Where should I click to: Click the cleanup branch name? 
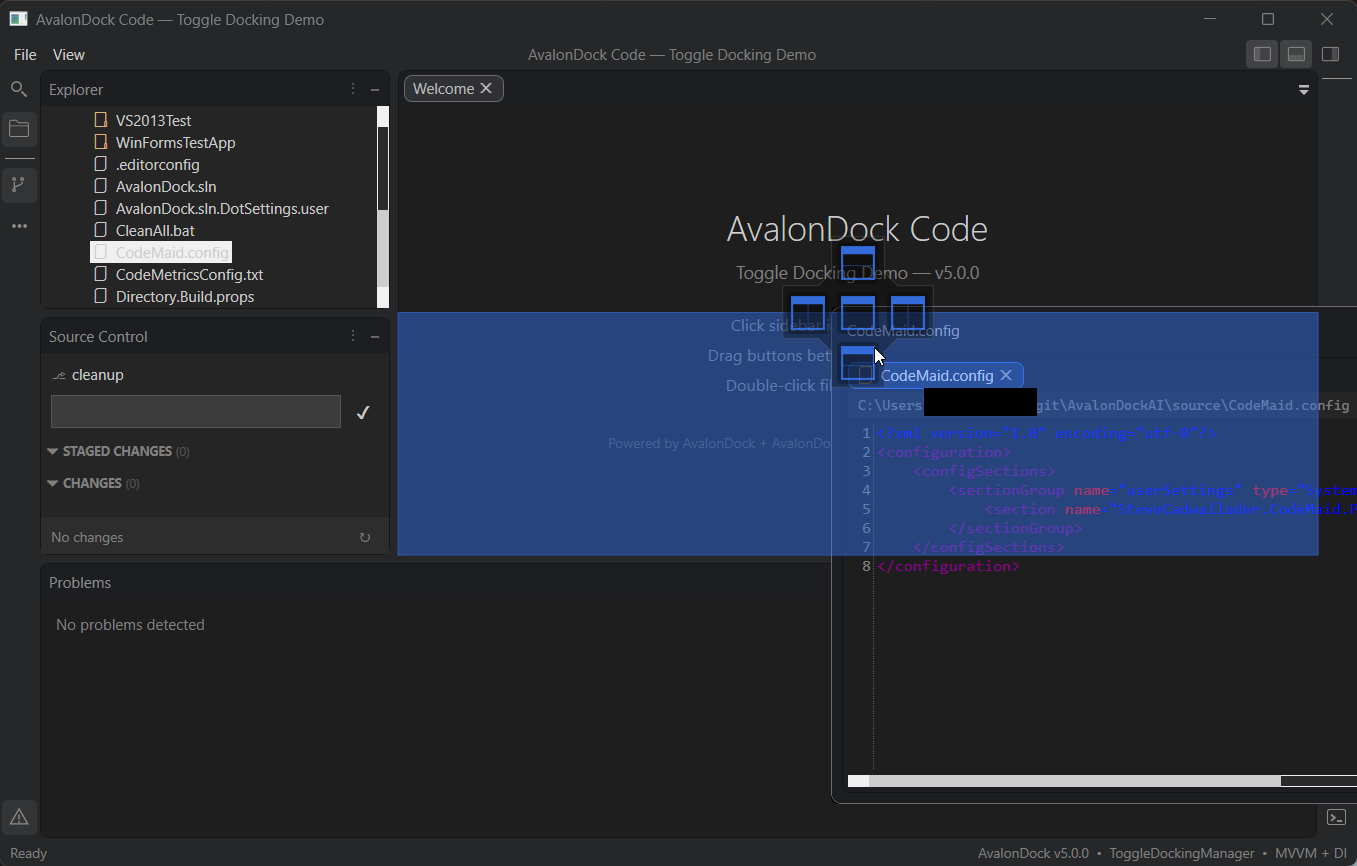click(x=98, y=375)
